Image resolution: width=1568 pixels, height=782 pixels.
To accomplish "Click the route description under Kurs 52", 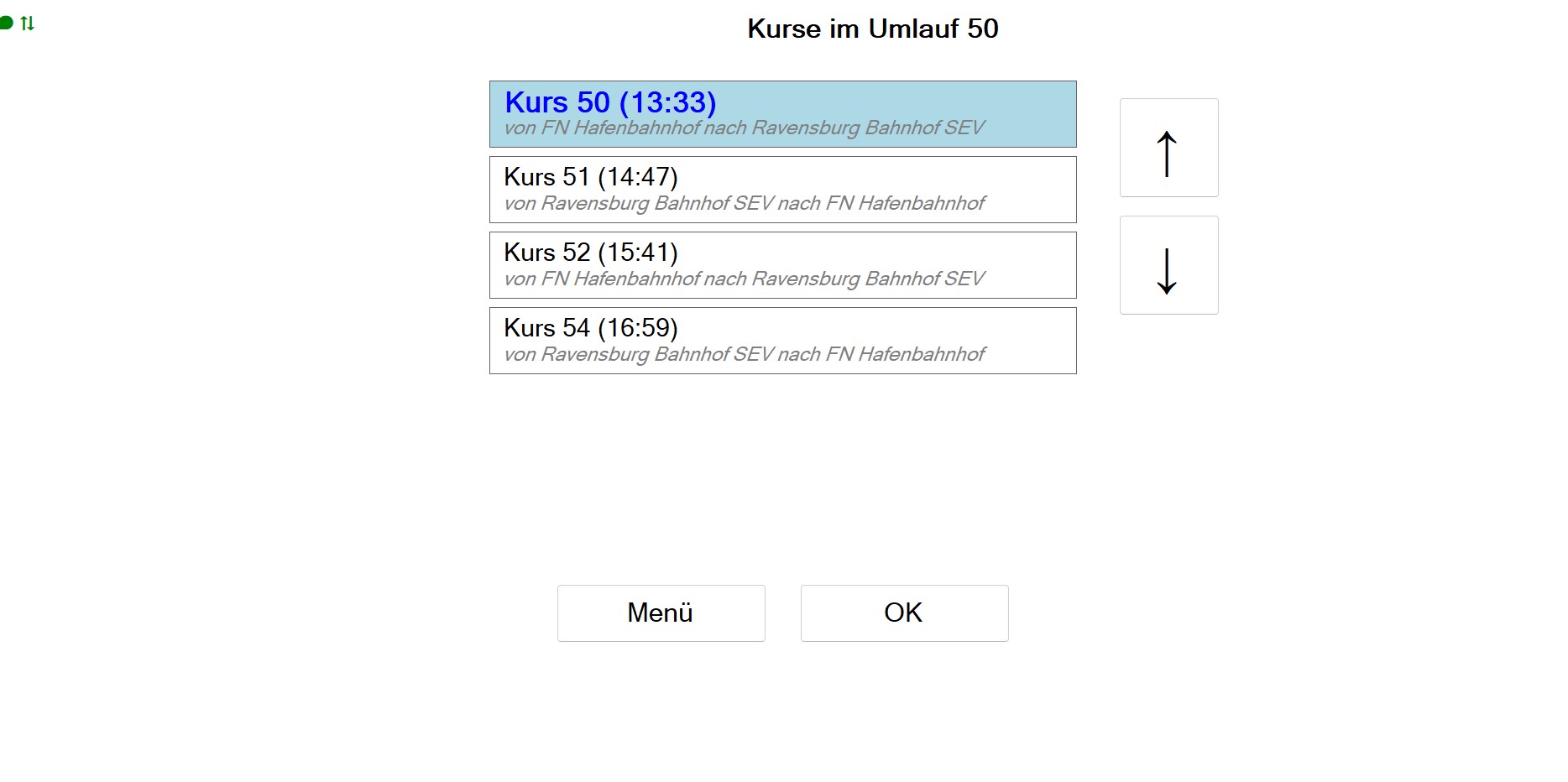I will [744, 279].
